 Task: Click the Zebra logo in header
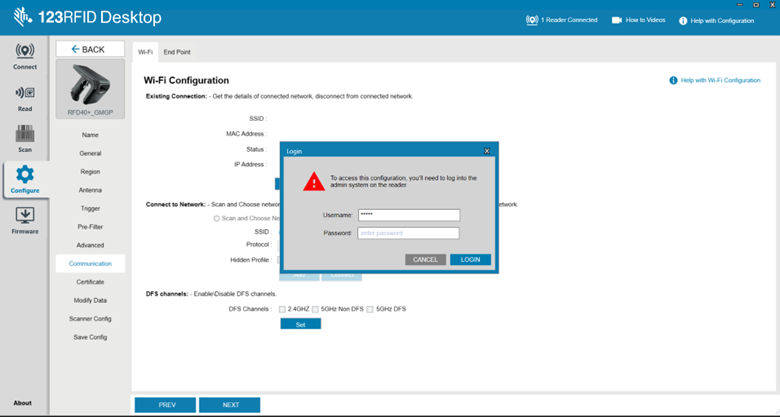tap(22, 17)
